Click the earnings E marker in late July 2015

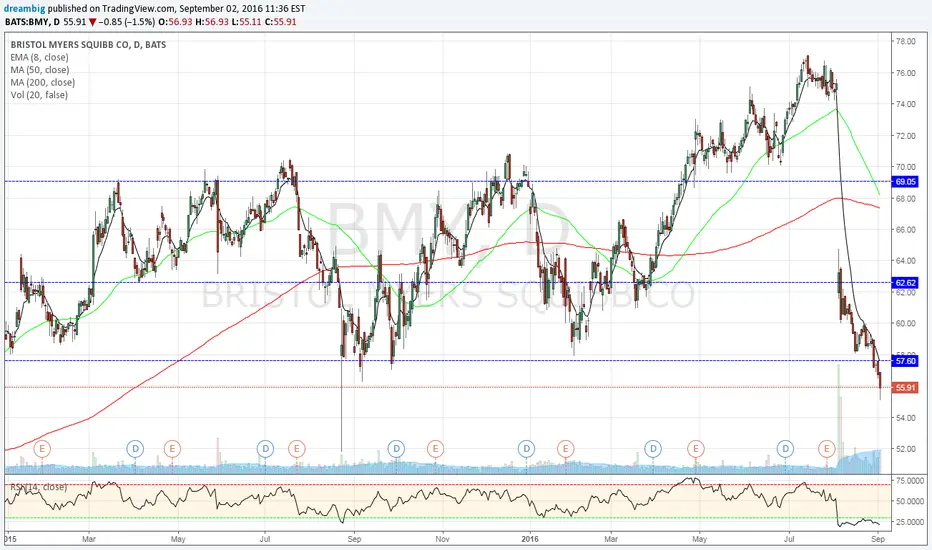coord(297,448)
